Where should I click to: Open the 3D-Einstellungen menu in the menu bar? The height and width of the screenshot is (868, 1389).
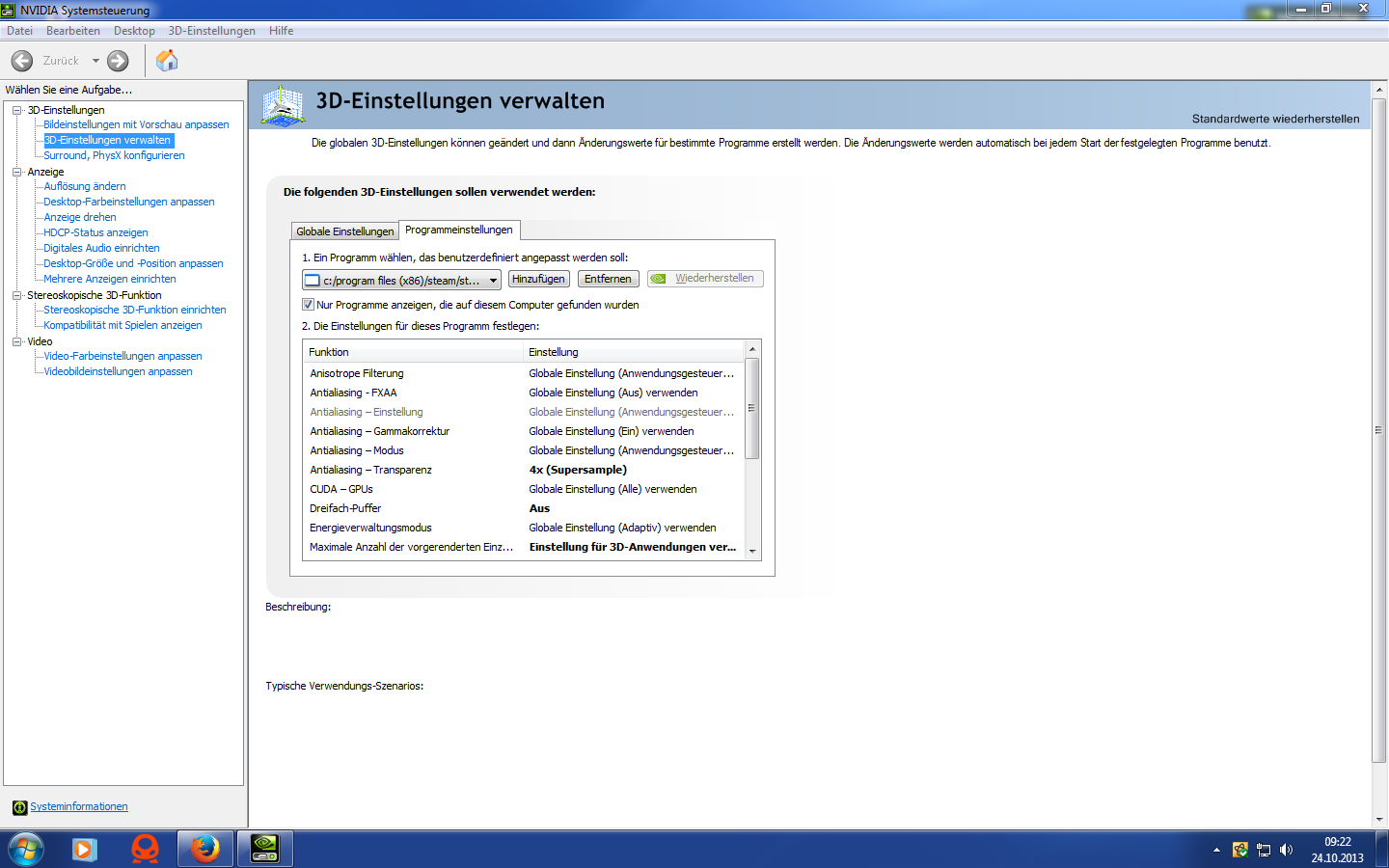coord(212,31)
